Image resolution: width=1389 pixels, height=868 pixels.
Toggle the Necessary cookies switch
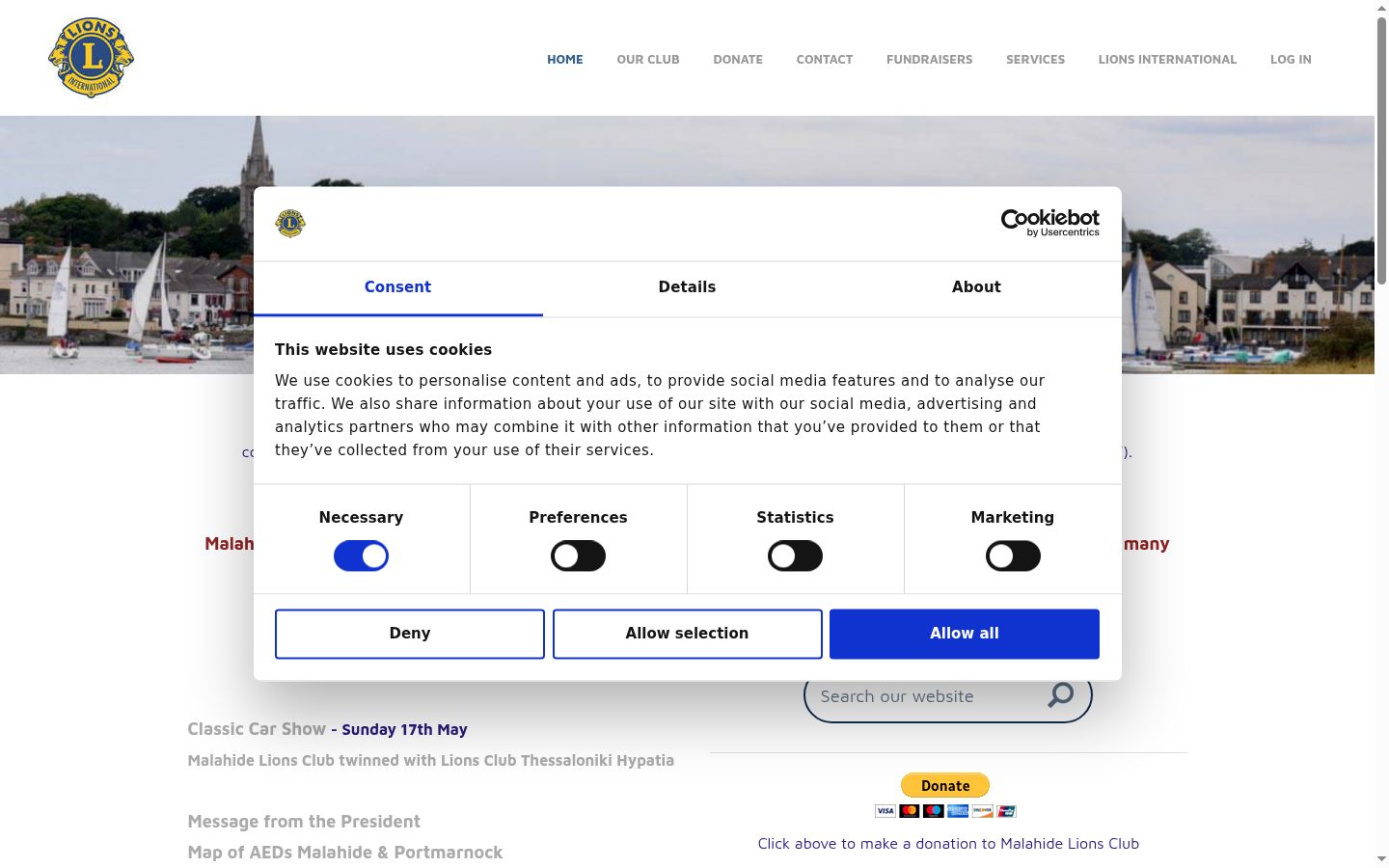coord(361,556)
